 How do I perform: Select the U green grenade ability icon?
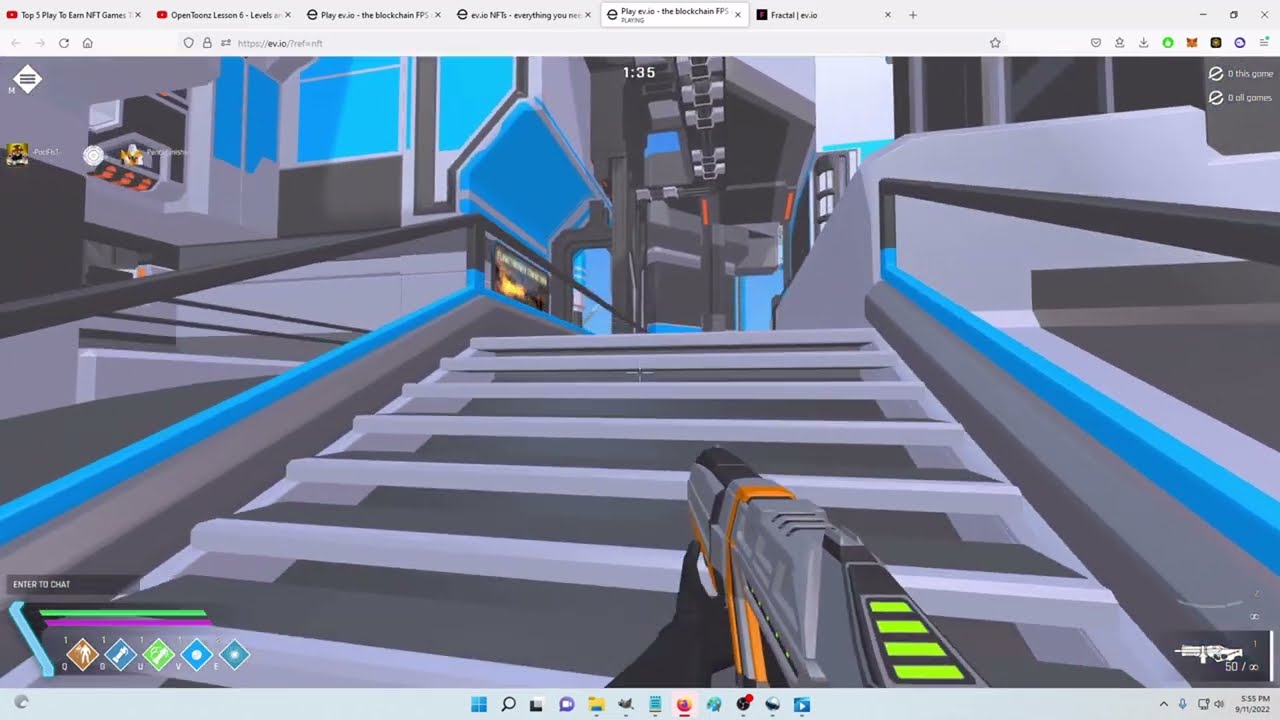[x=159, y=655]
